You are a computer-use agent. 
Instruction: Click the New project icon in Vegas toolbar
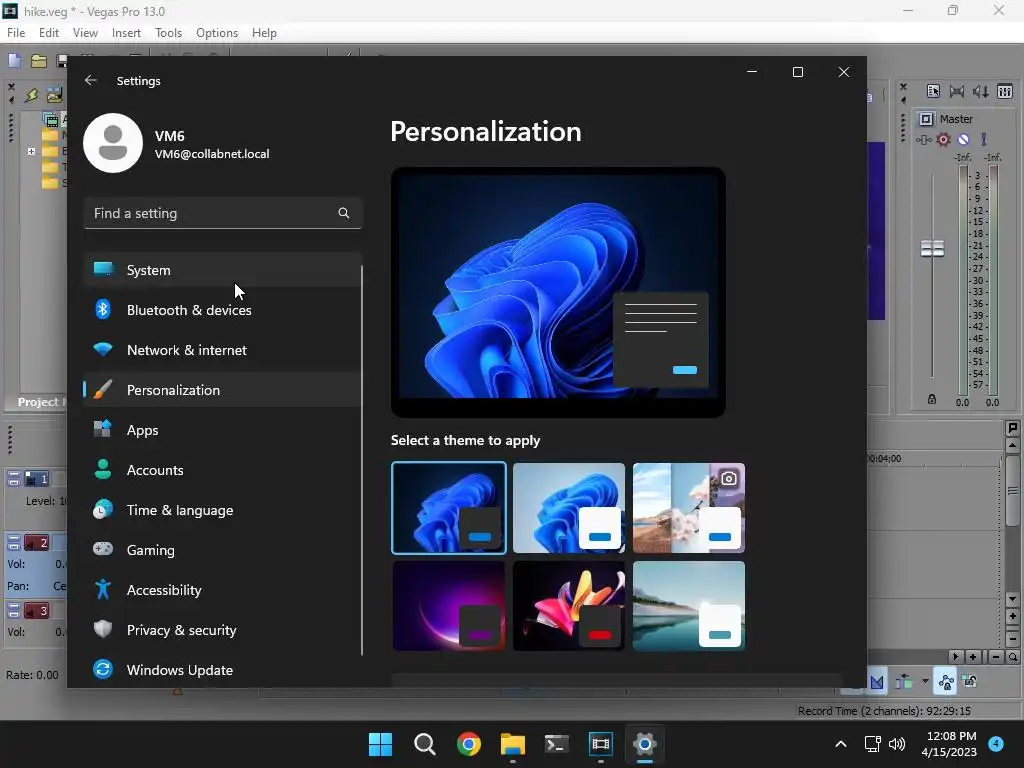14,61
